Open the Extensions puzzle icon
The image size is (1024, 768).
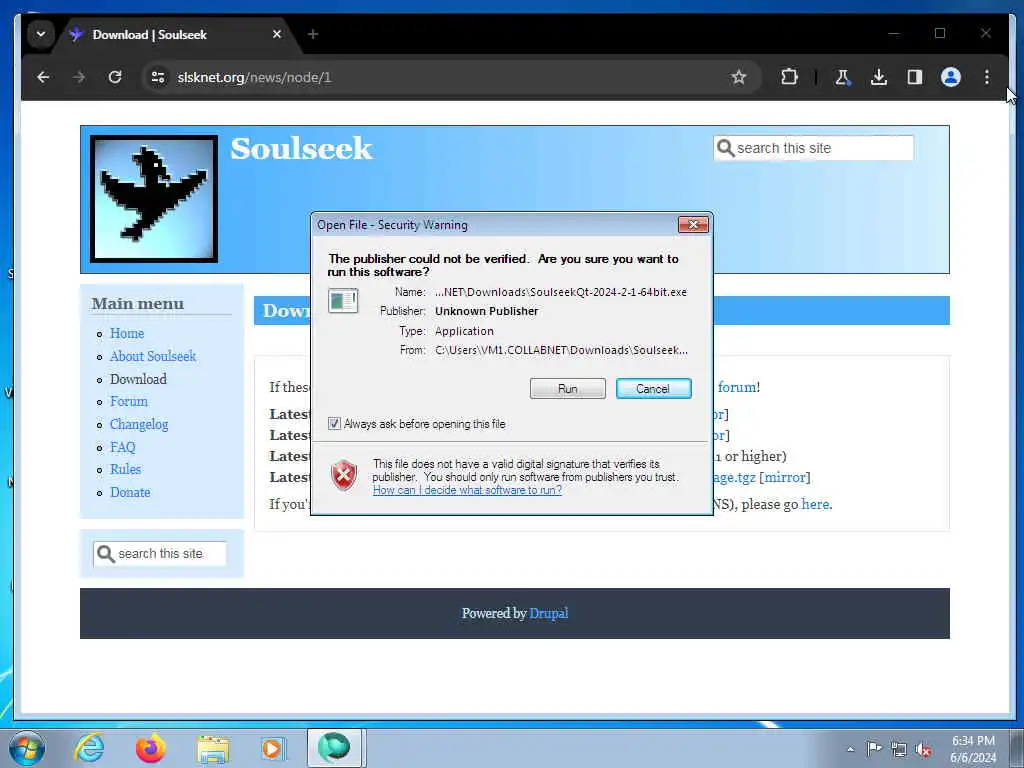click(789, 77)
